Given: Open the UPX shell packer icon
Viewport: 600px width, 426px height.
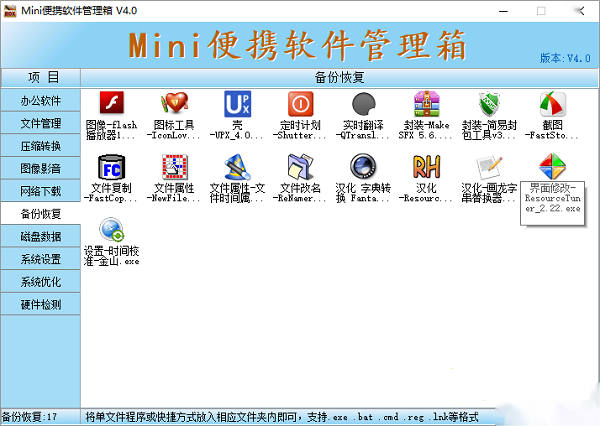Looking at the screenshot, I should tap(237, 104).
